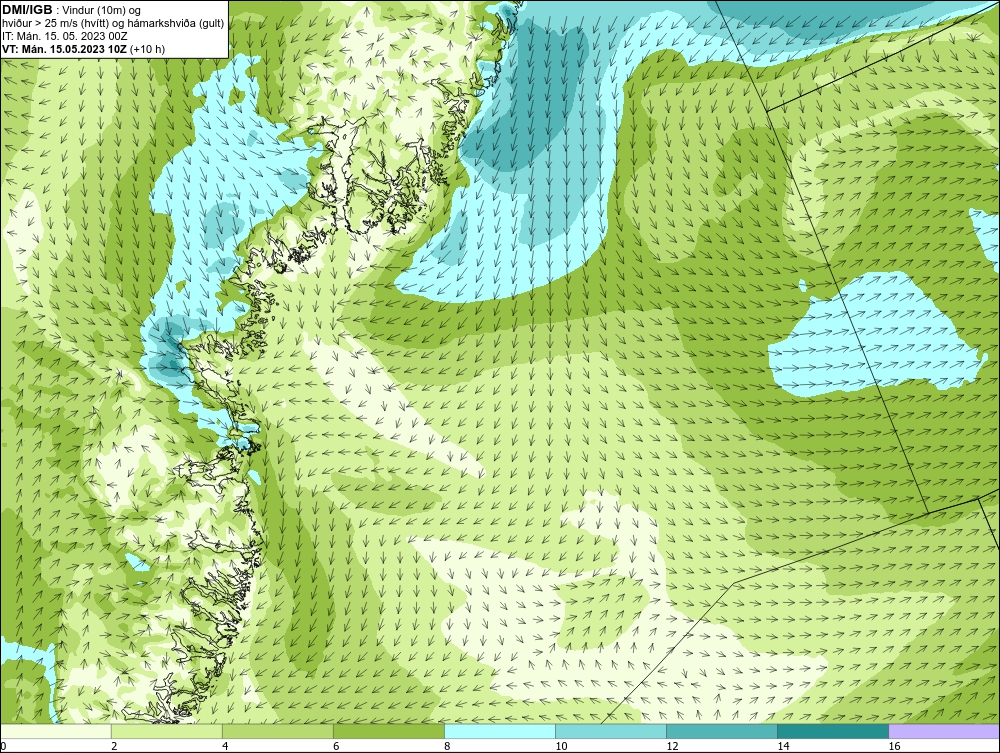Image resolution: width=1000 pixels, height=753 pixels.
Task: Click the 4–6 m/s green legend color
Action: click(x=278, y=731)
